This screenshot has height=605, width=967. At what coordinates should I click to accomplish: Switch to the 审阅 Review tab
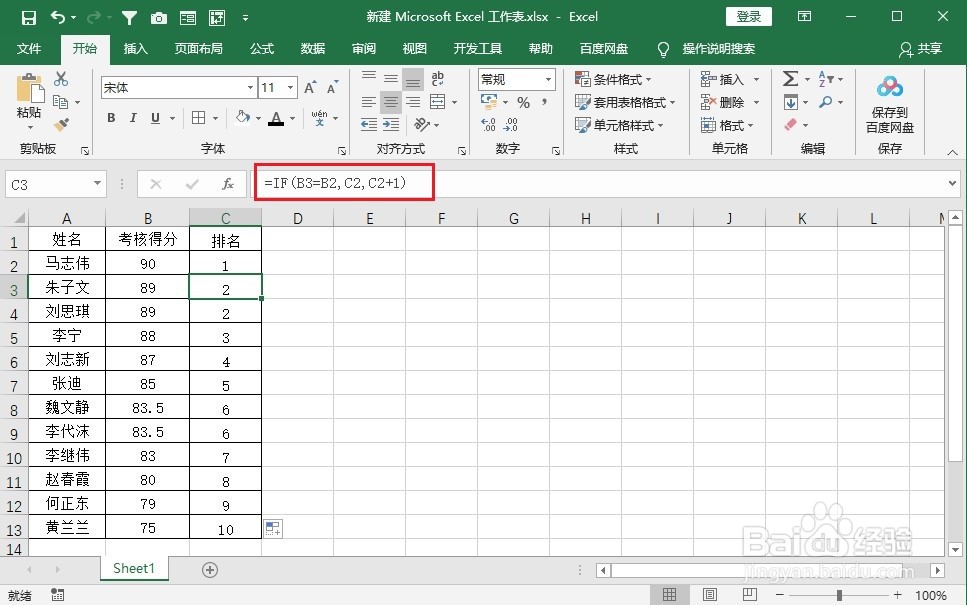coord(364,49)
